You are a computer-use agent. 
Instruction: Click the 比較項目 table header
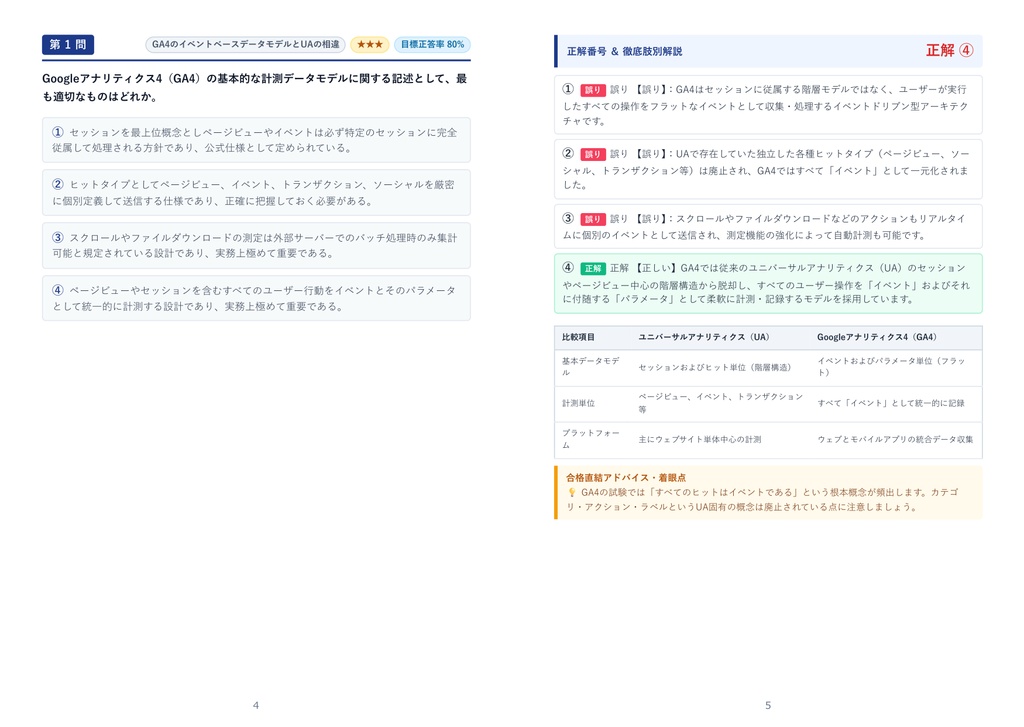[579, 337]
